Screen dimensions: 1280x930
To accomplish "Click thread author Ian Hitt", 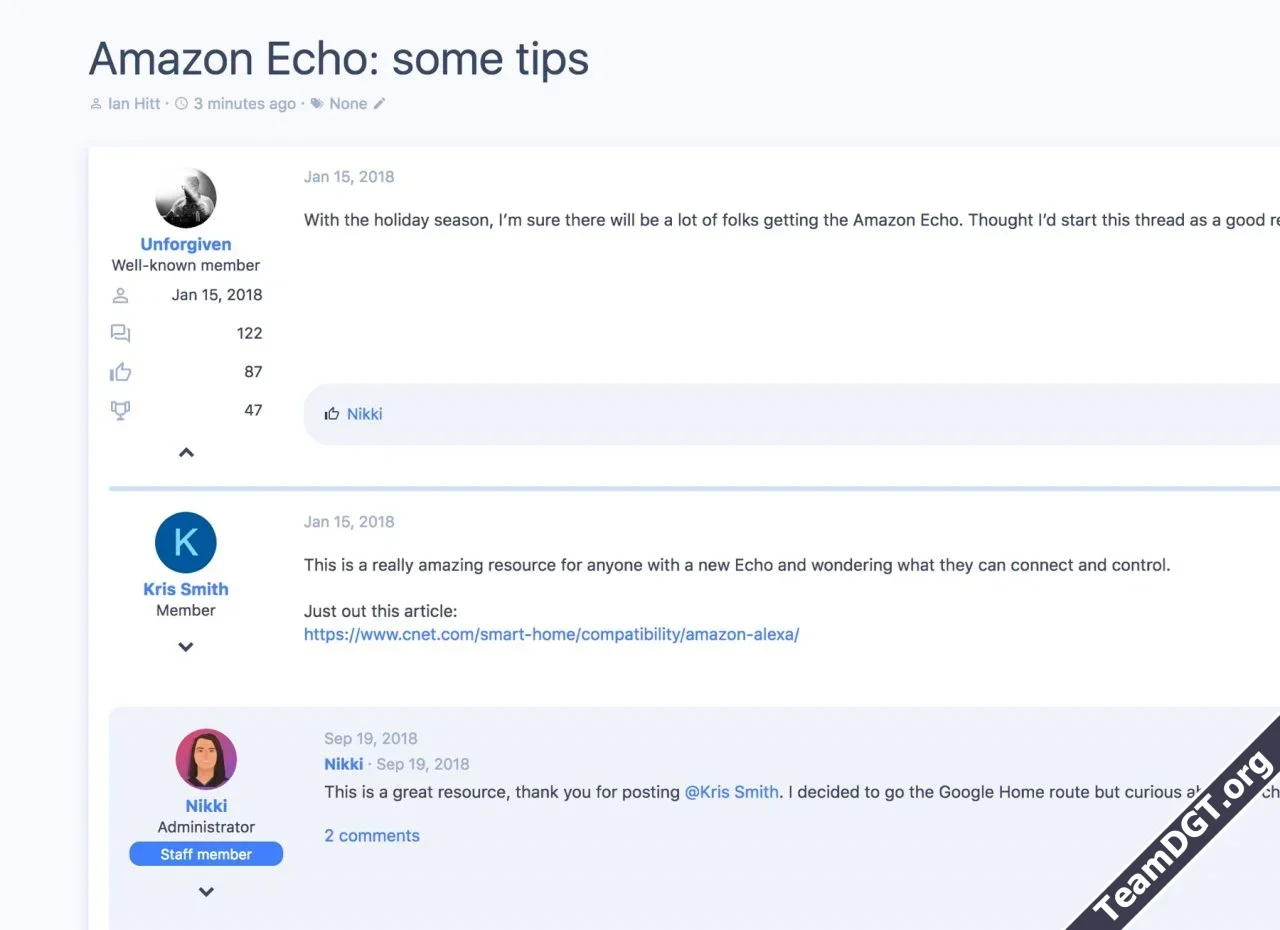I will click(x=134, y=104).
